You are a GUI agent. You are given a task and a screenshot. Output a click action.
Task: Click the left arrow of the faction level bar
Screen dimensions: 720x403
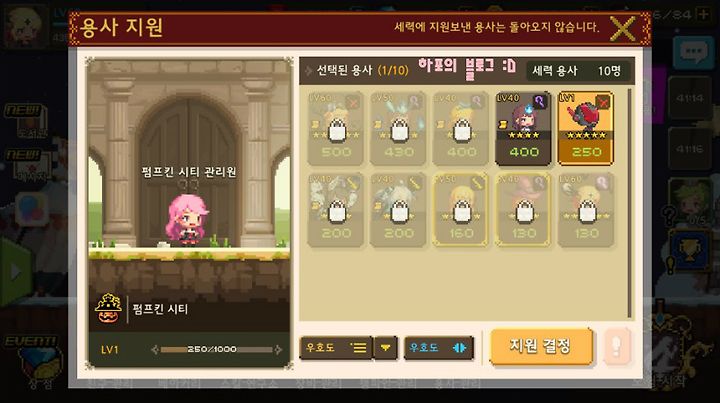click(155, 350)
